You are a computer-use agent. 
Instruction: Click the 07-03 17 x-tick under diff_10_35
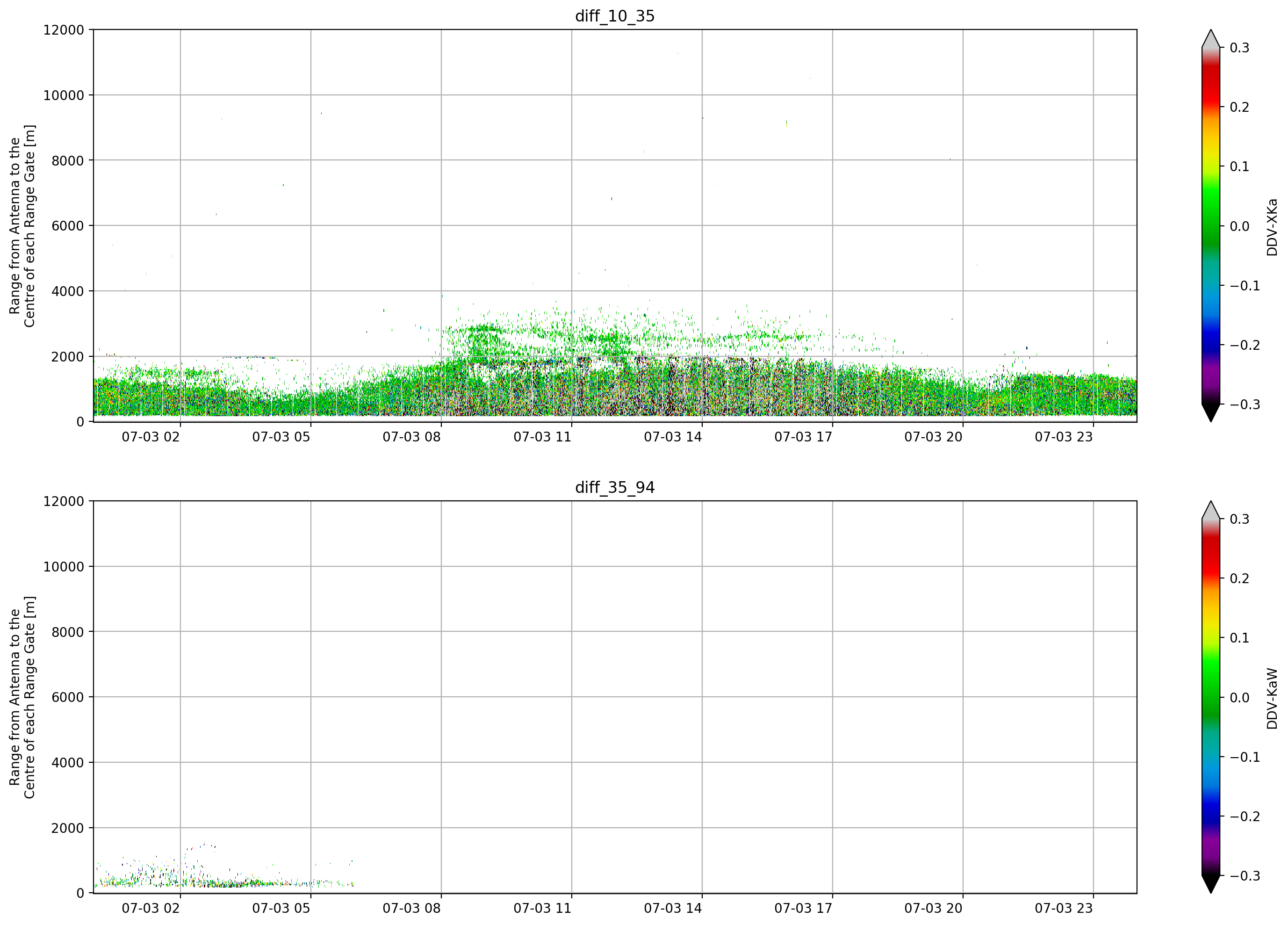point(803,437)
